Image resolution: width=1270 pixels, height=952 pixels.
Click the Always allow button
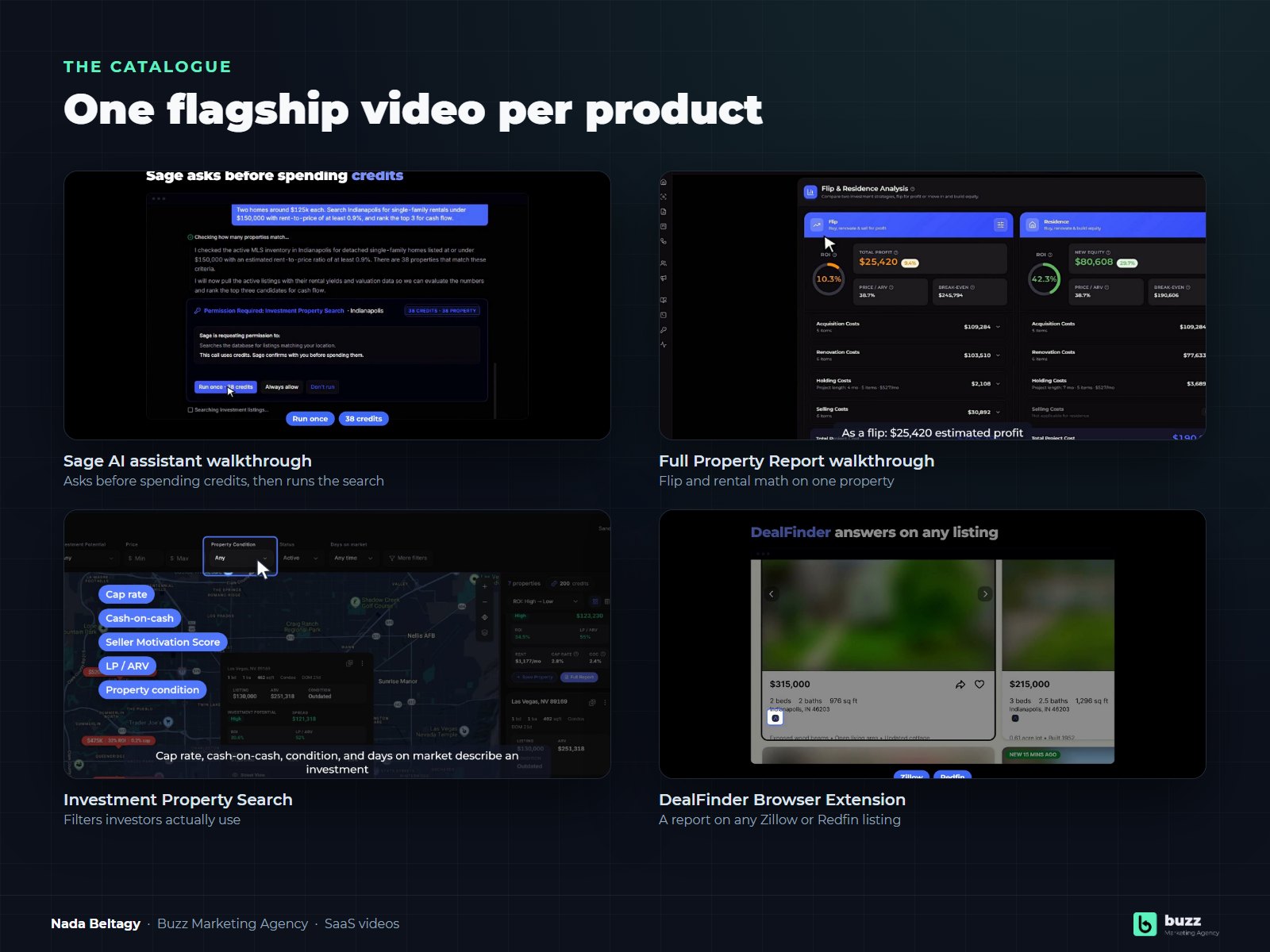(282, 387)
